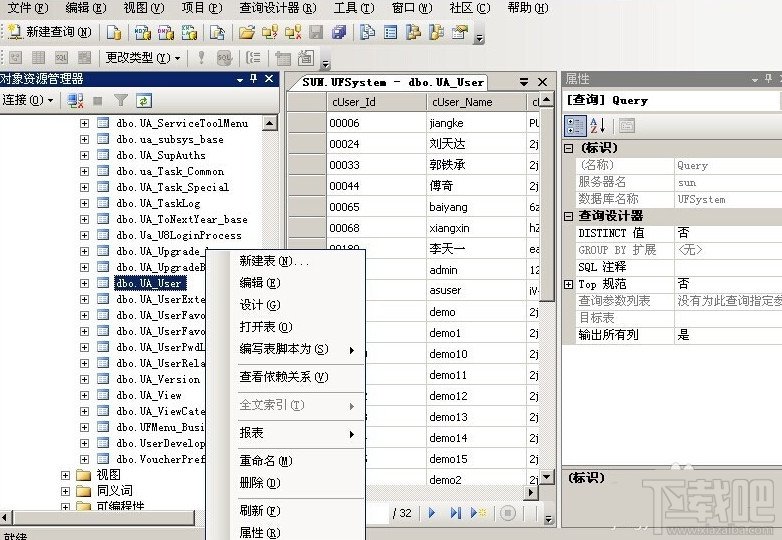Open the 查询设计器 menu

[278, 8]
